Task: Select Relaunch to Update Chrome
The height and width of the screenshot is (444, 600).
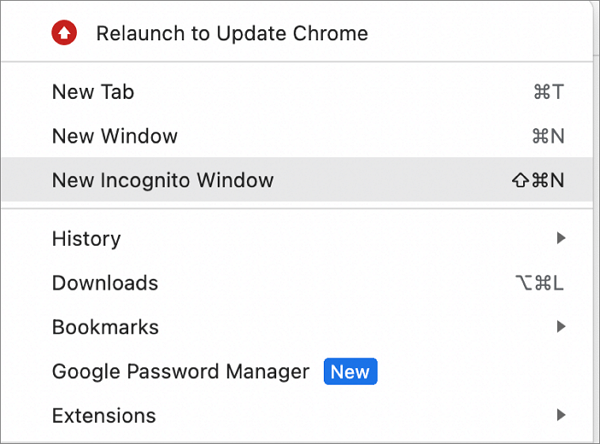Action: pos(232,34)
